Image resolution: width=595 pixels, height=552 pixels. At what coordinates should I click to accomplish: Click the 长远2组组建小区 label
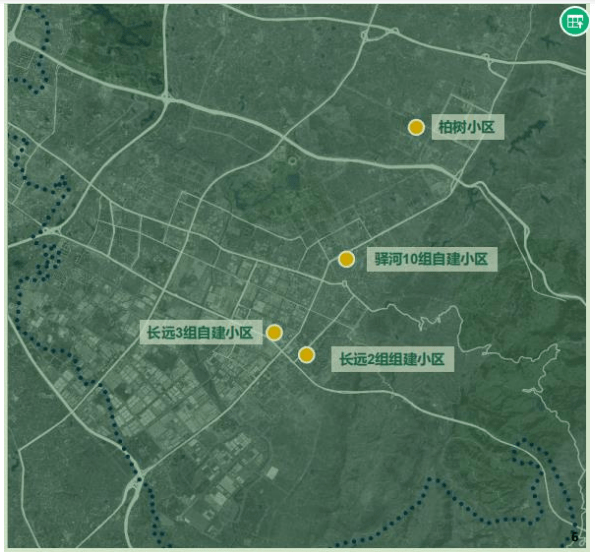click(x=392, y=359)
